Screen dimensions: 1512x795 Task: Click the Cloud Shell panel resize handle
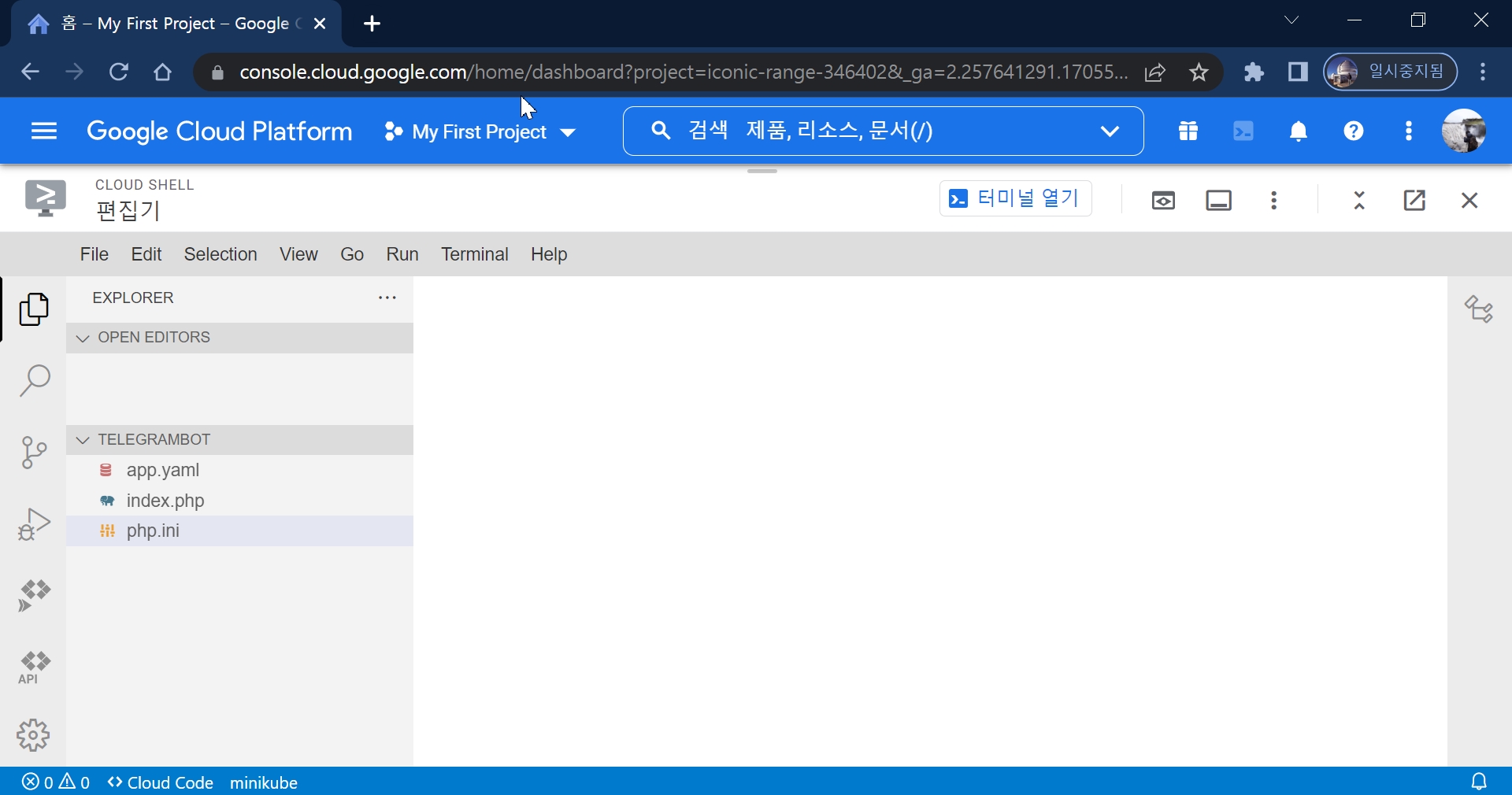pos(762,171)
